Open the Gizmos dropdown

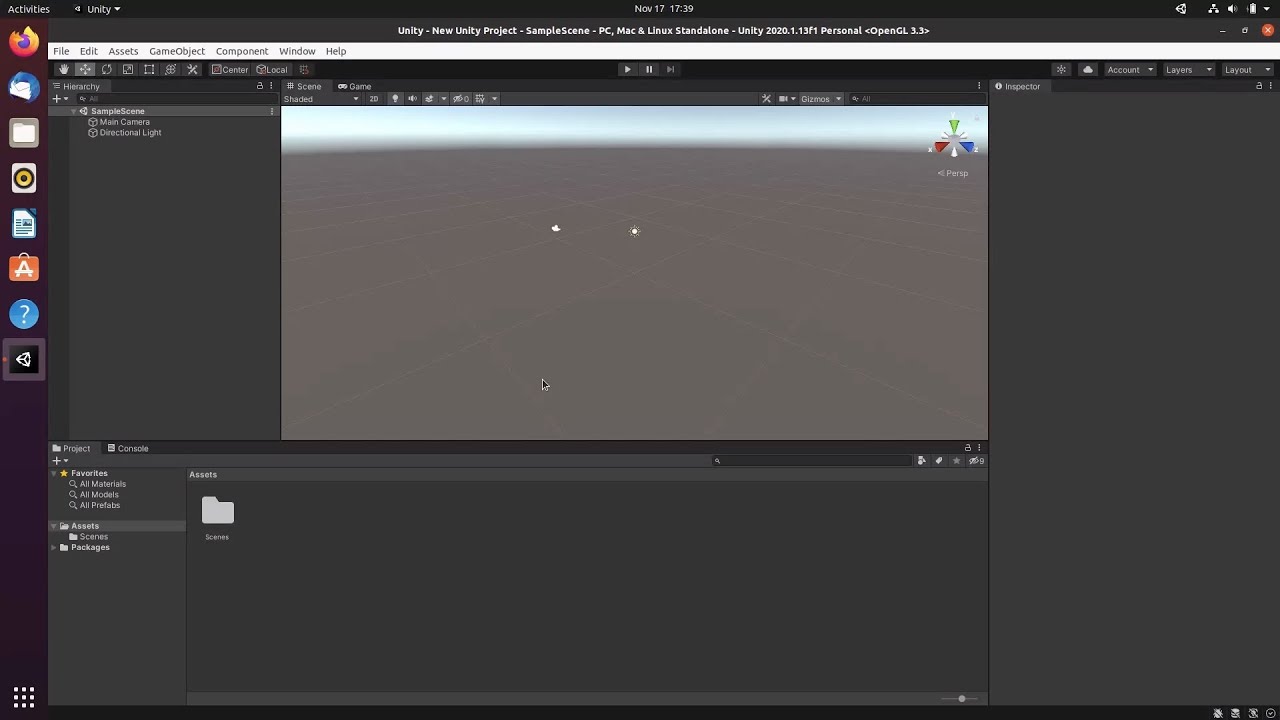point(821,99)
